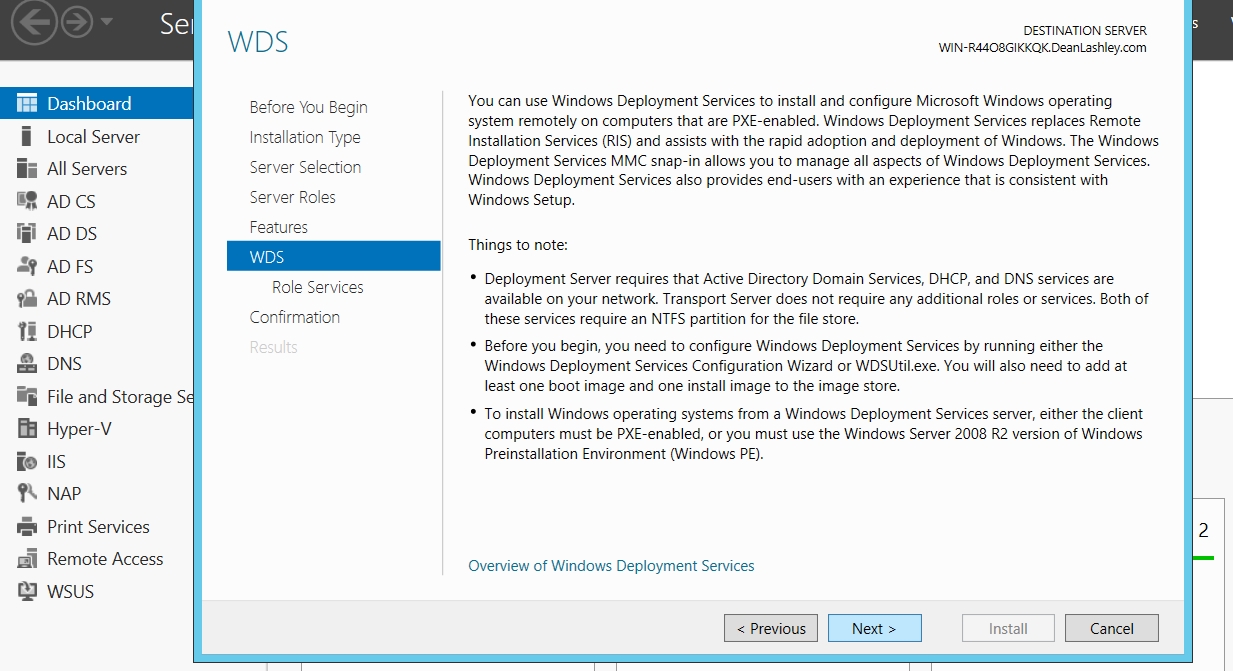Image resolution: width=1233 pixels, height=671 pixels.
Task: Click the Dashboard icon in sidebar
Action: [x=27, y=104]
